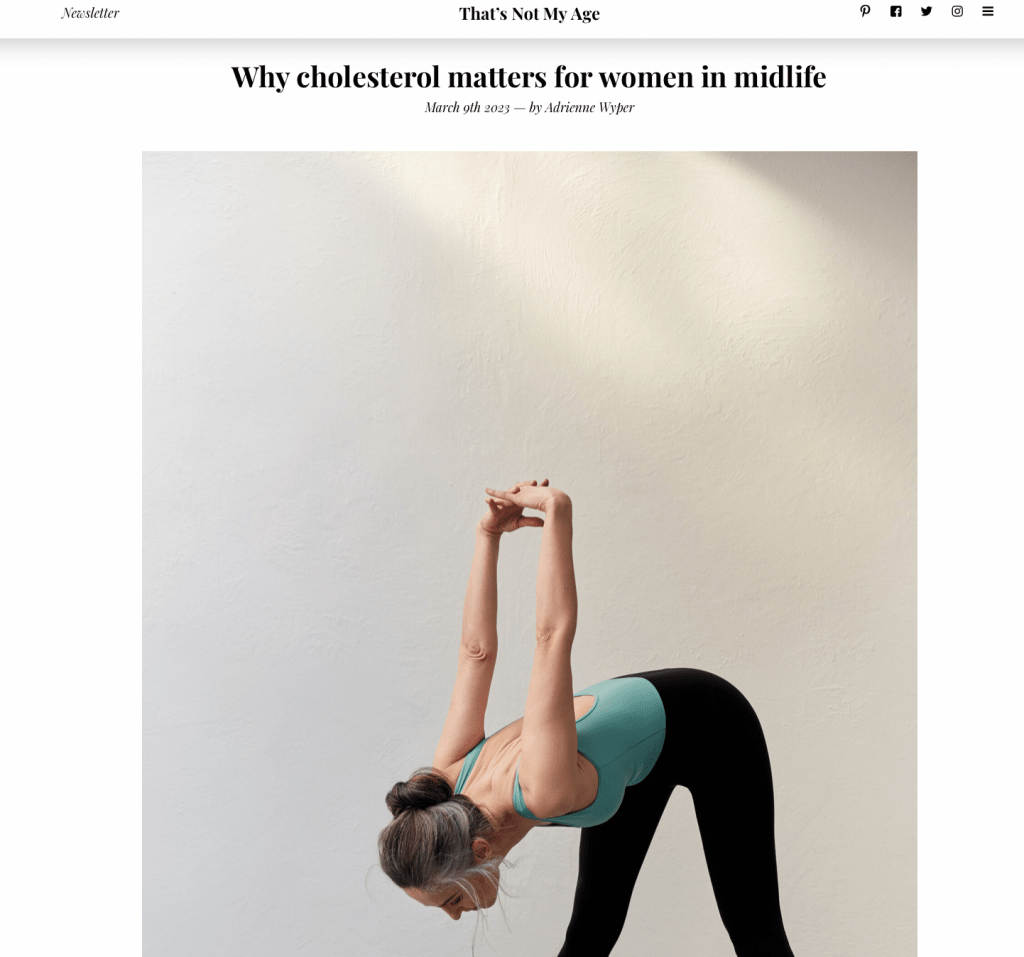
Task: Click the word "Age" in site title
Action: click(x=584, y=14)
